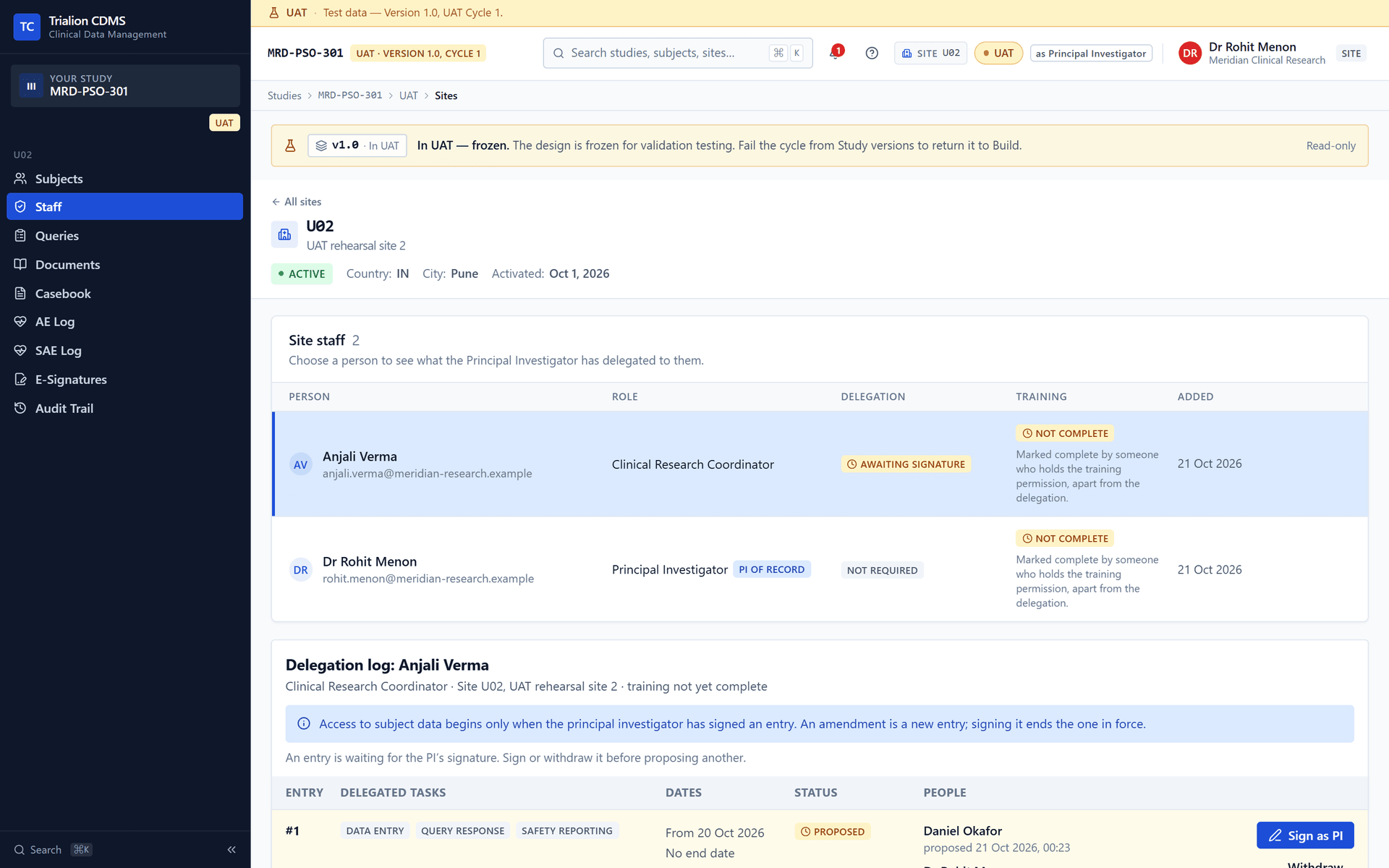The height and width of the screenshot is (868, 1389).
Task: Select the Dr Rohit Menon staff row
Action: (x=820, y=569)
